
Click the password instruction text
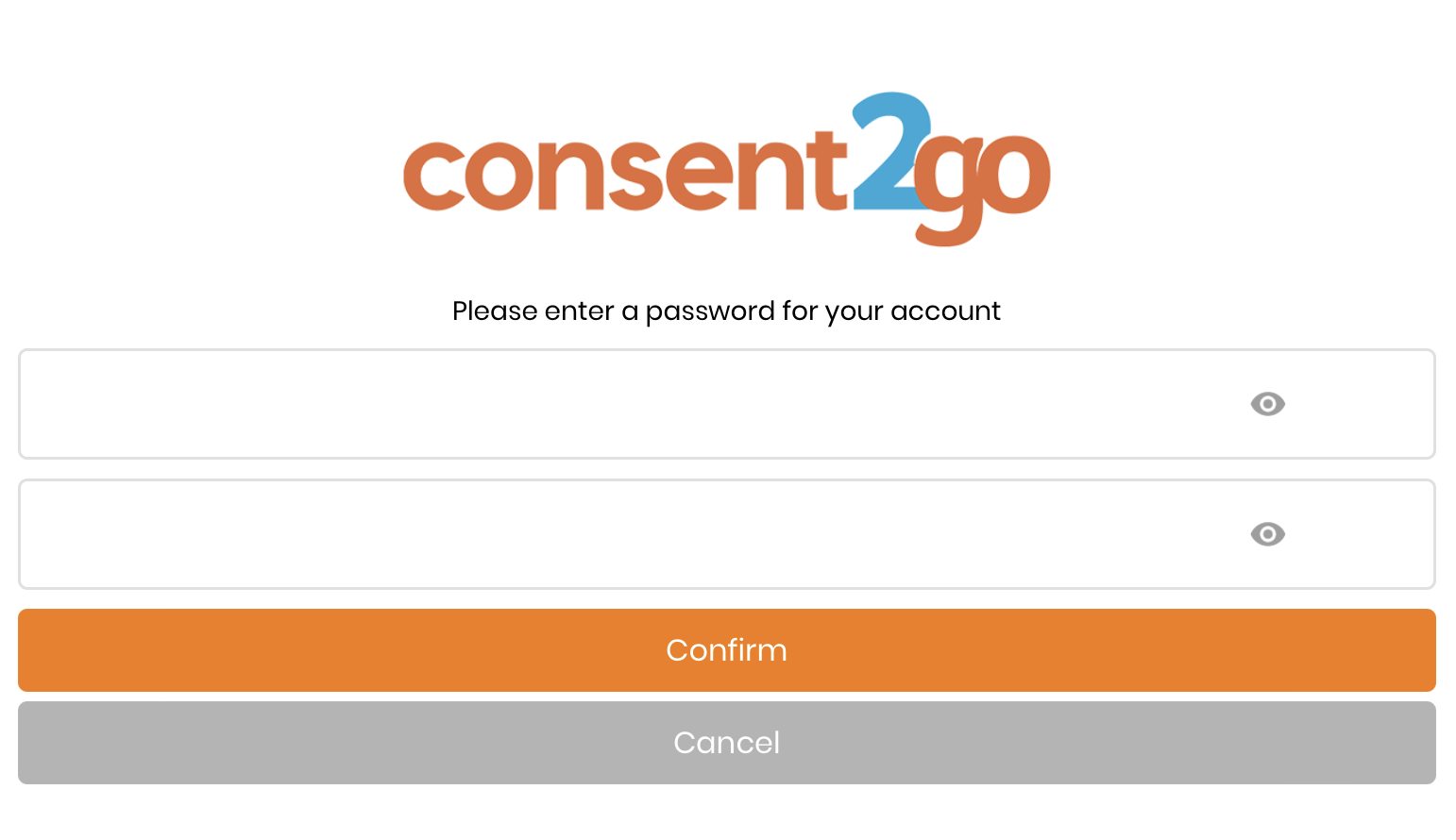tap(726, 311)
